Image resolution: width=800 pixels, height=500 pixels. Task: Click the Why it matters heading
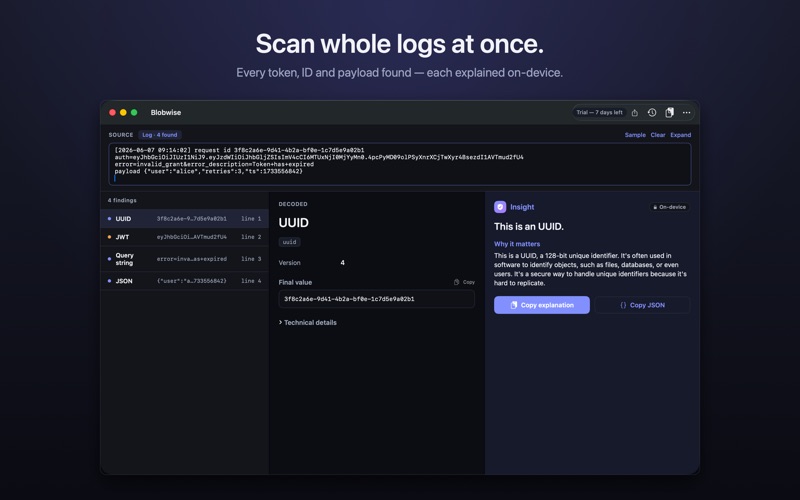[x=517, y=244]
